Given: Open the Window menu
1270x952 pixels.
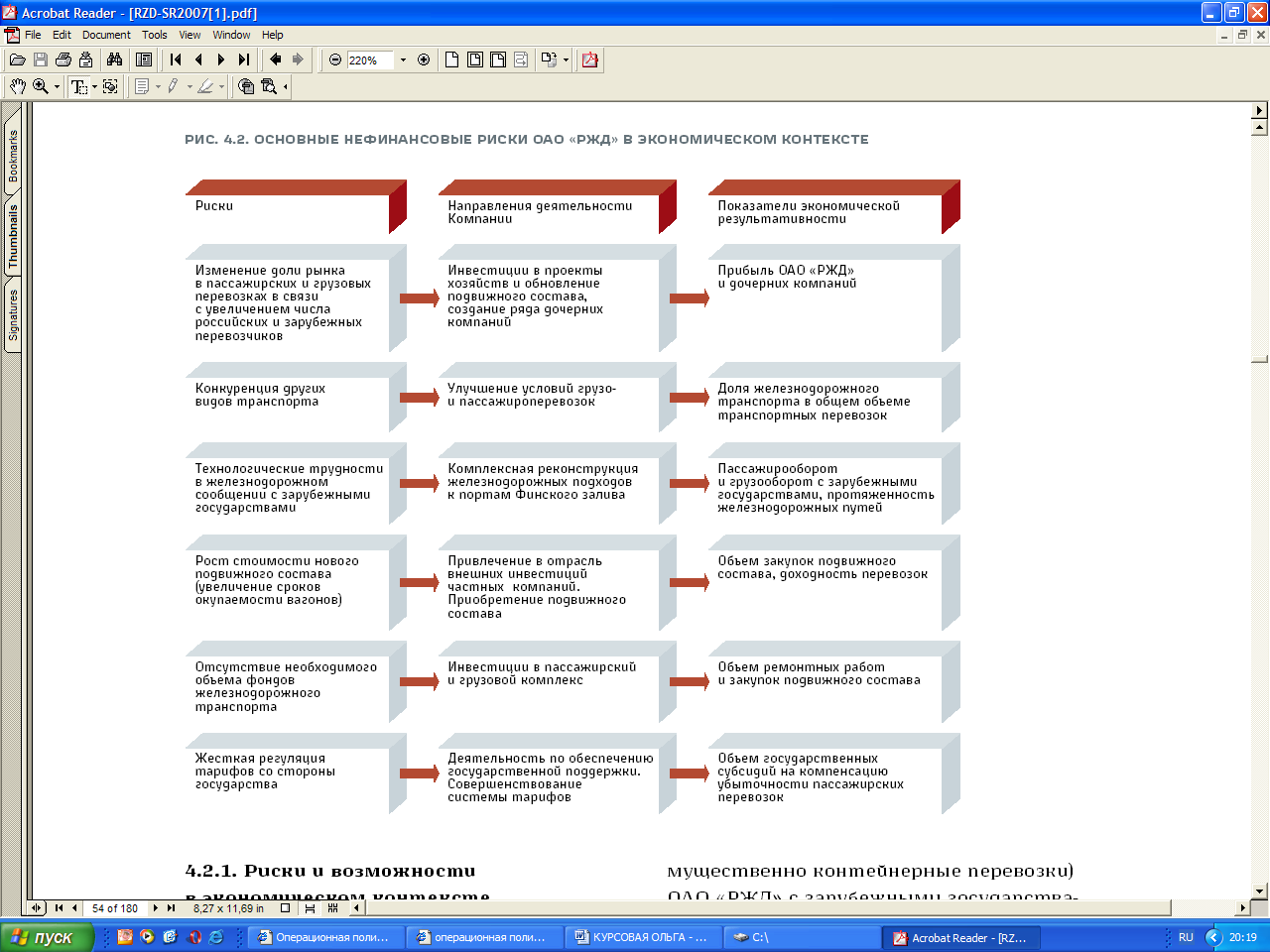Looking at the screenshot, I should click(x=231, y=35).
